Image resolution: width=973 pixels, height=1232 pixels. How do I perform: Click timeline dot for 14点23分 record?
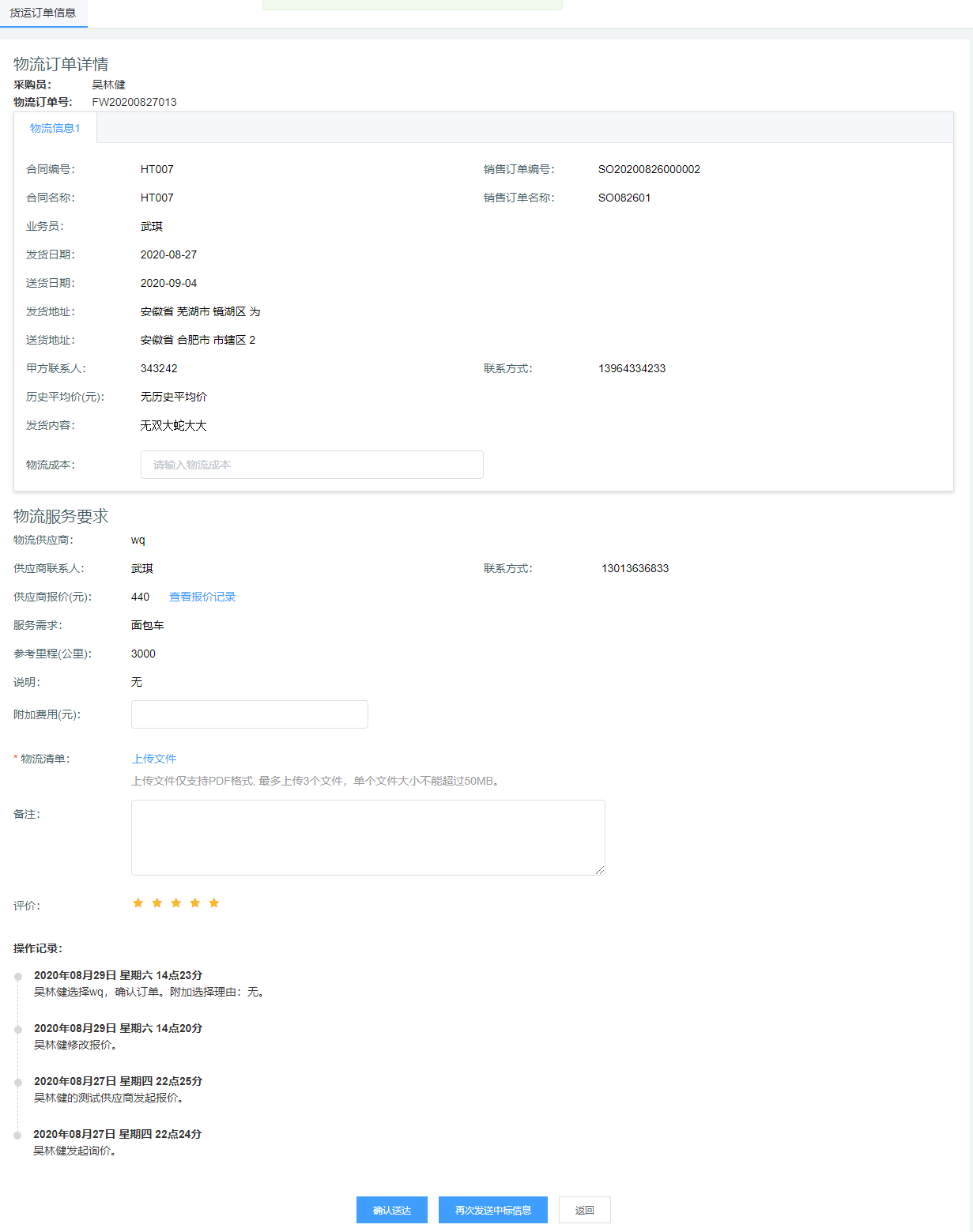[18, 977]
